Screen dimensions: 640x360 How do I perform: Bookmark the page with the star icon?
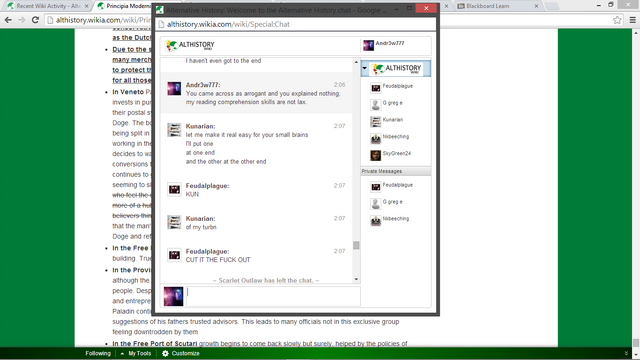pyautogui.click(x=617, y=20)
